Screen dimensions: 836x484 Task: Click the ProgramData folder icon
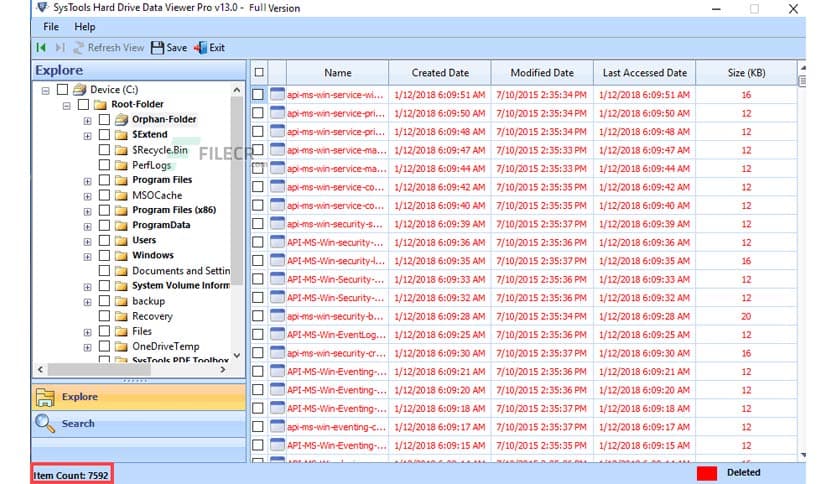click(122, 225)
